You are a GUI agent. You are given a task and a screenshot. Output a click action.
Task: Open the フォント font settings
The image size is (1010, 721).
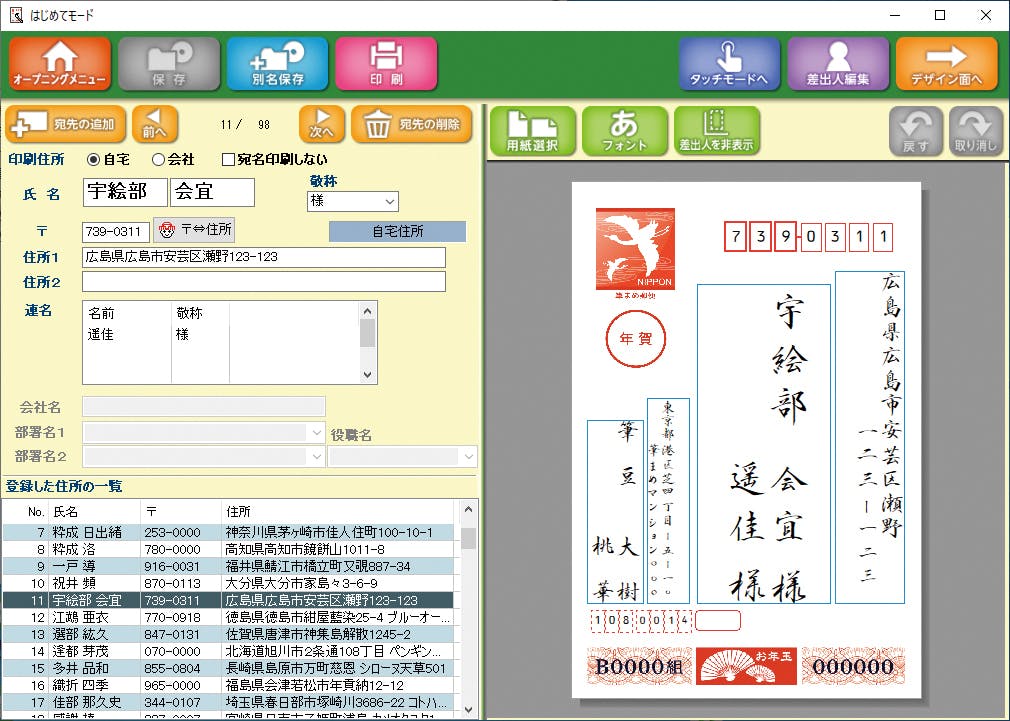click(624, 131)
